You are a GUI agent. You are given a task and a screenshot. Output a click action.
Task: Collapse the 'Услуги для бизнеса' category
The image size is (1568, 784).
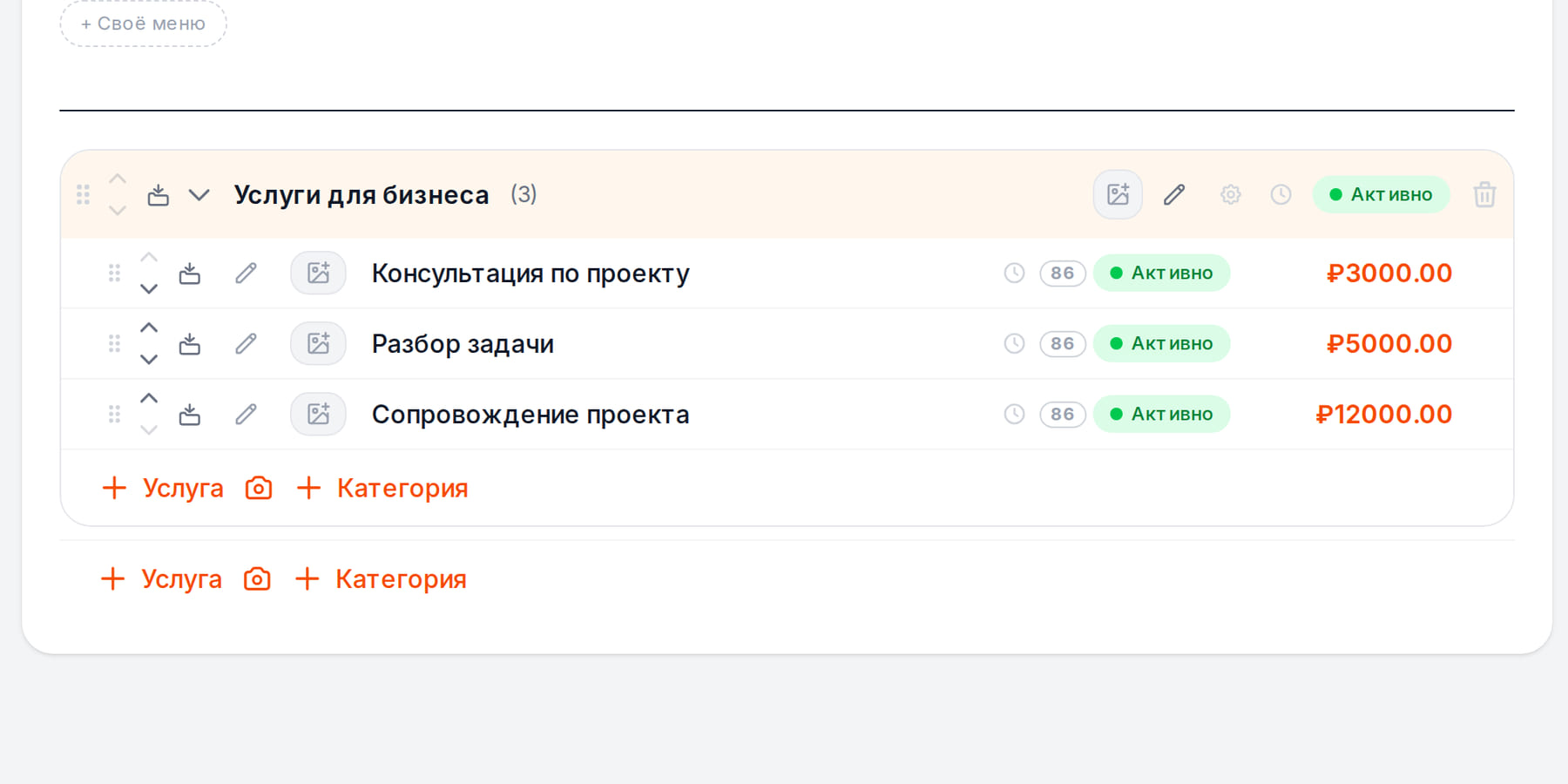(x=199, y=194)
